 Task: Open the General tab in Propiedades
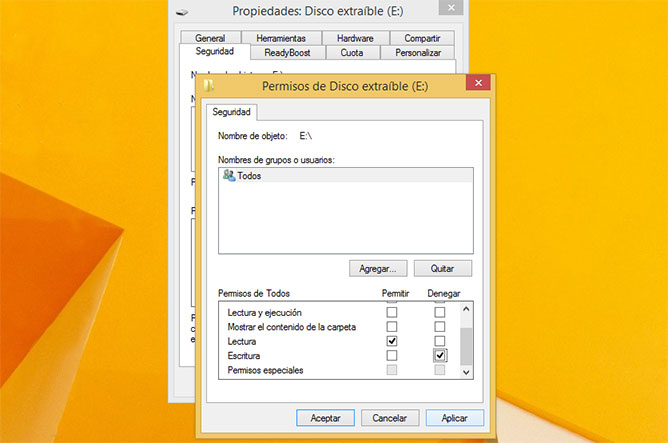coord(210,38)
